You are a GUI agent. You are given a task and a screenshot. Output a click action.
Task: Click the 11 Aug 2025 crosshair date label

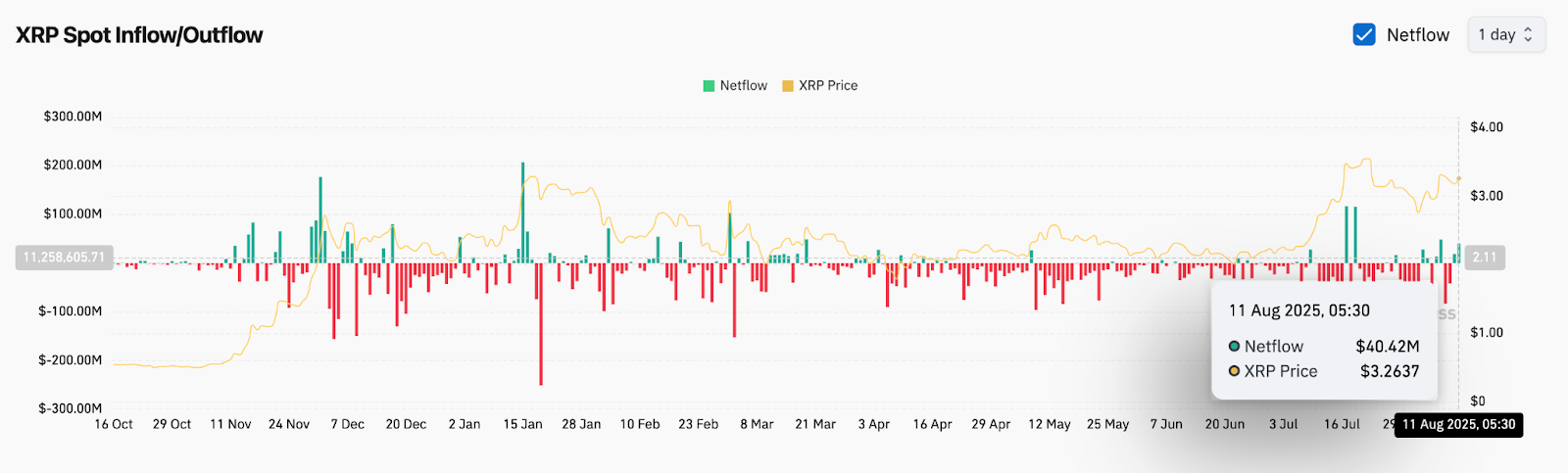(x=1458, y=424)
